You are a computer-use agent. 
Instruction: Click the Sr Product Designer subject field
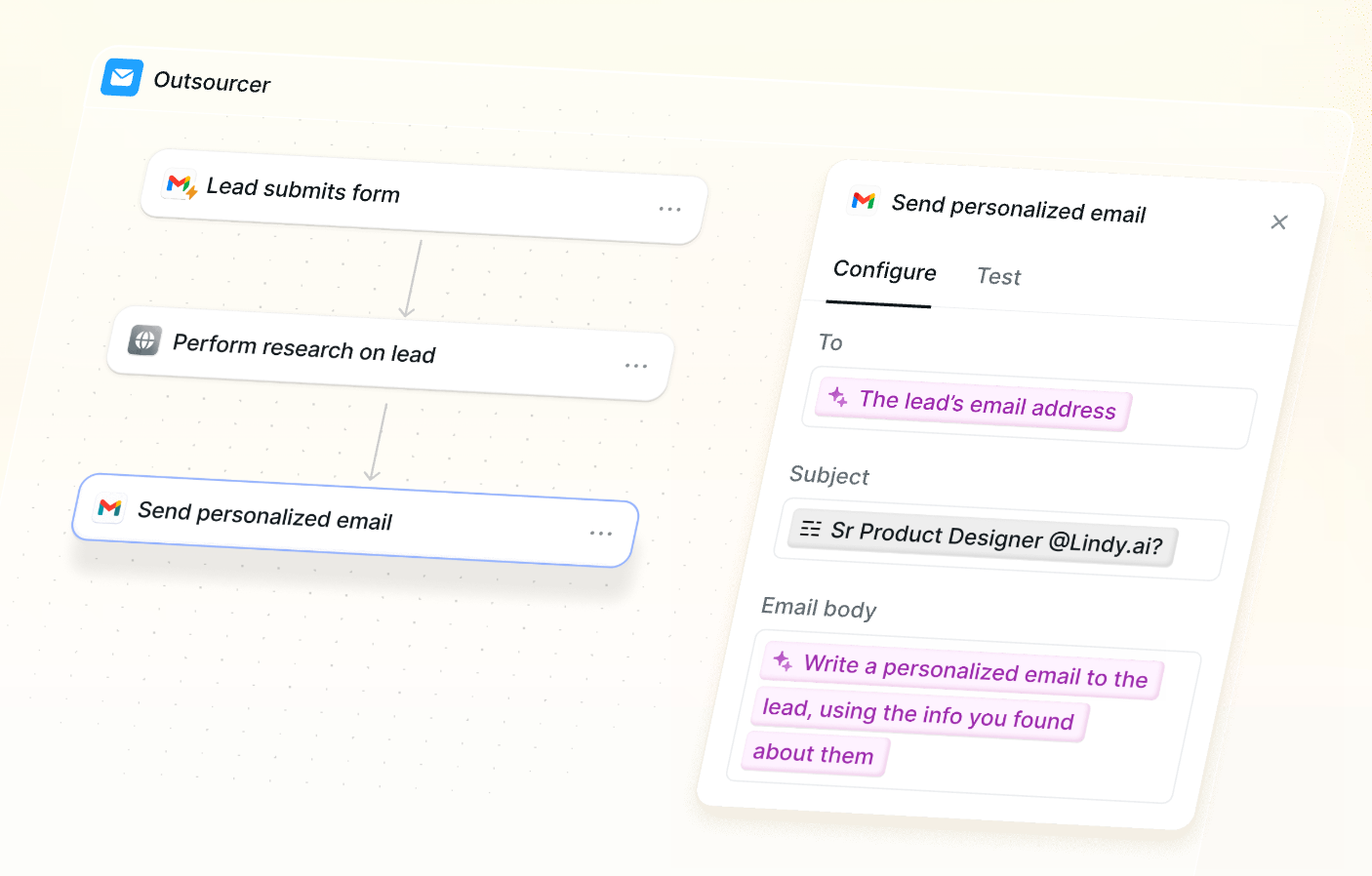click(x=995, y=538)
